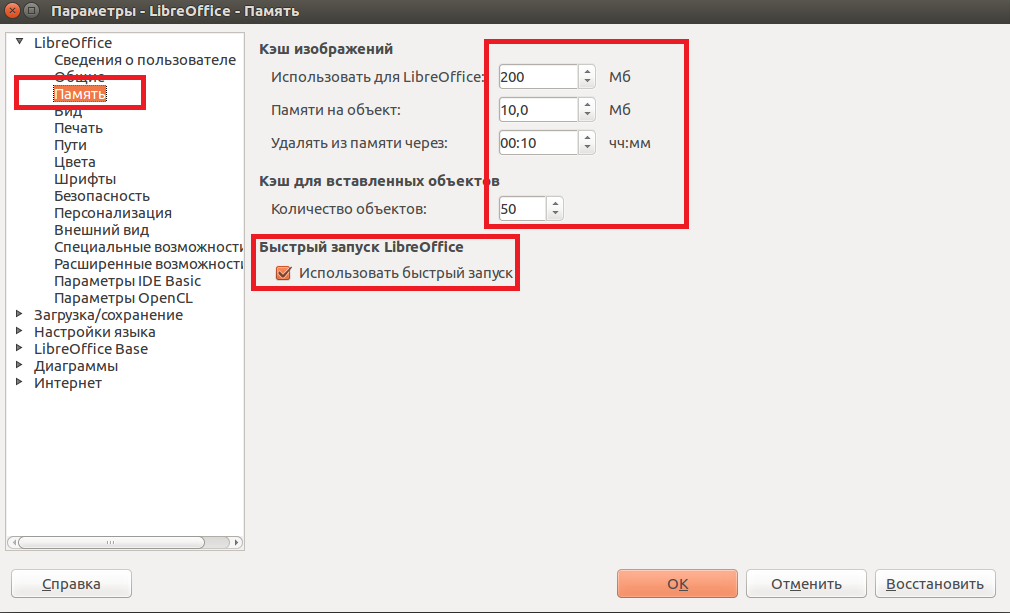Select the 'Шрифты' tree item
Image resolution: width=1010 pixels, height=613 pixels.
[x=85, y=179]
